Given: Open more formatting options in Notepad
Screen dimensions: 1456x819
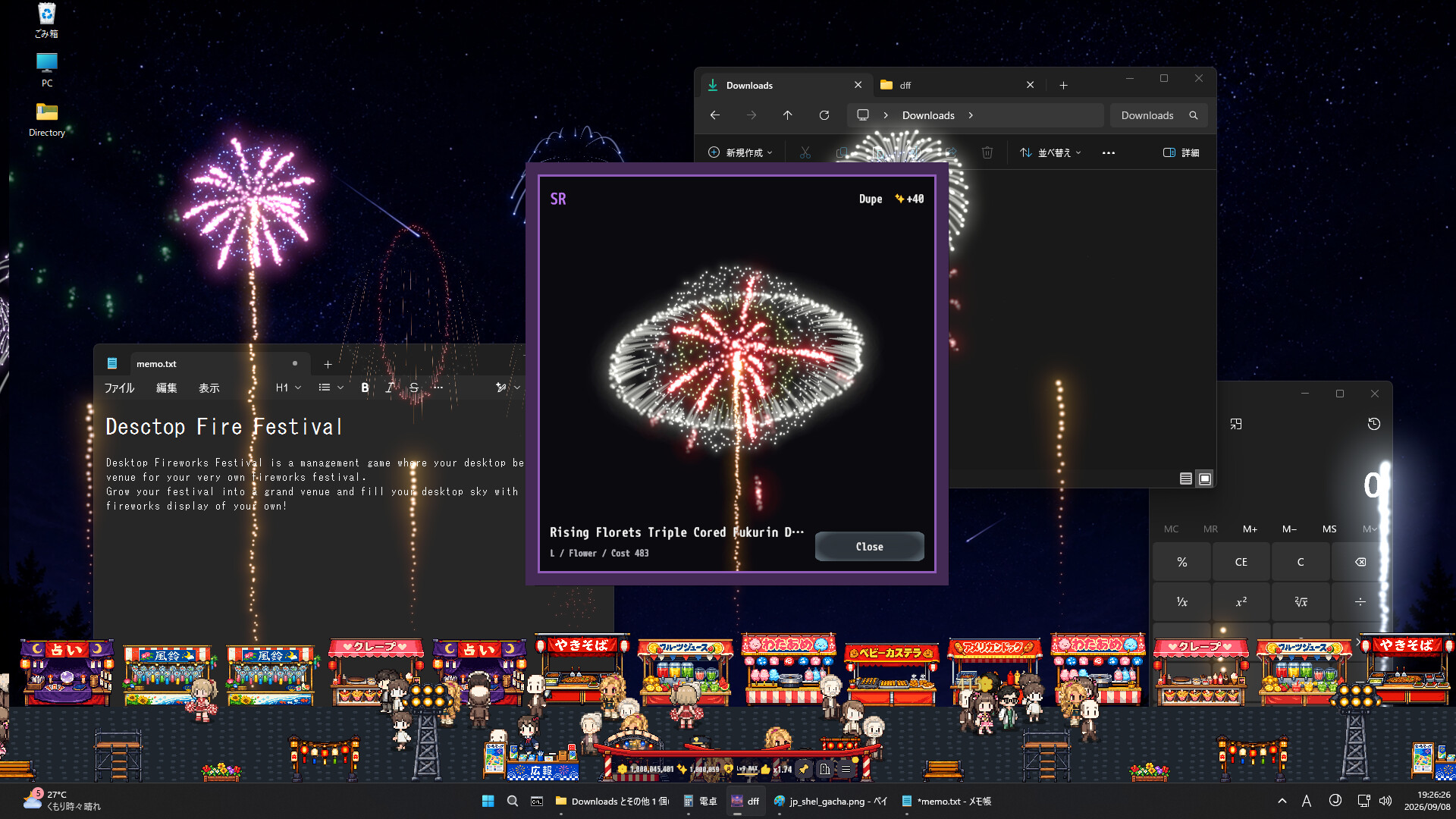Looking at the screenshot, I should (438, 388).
